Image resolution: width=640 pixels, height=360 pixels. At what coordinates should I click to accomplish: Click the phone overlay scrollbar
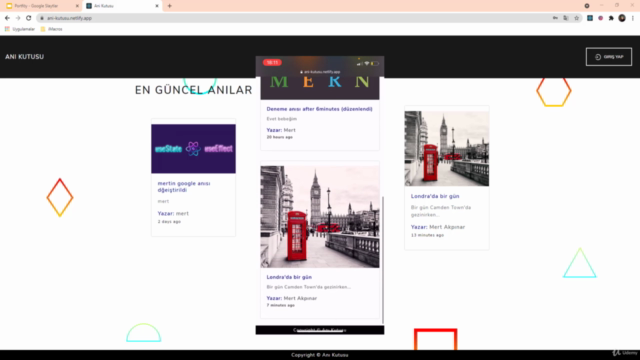click(x=383, y=260)
